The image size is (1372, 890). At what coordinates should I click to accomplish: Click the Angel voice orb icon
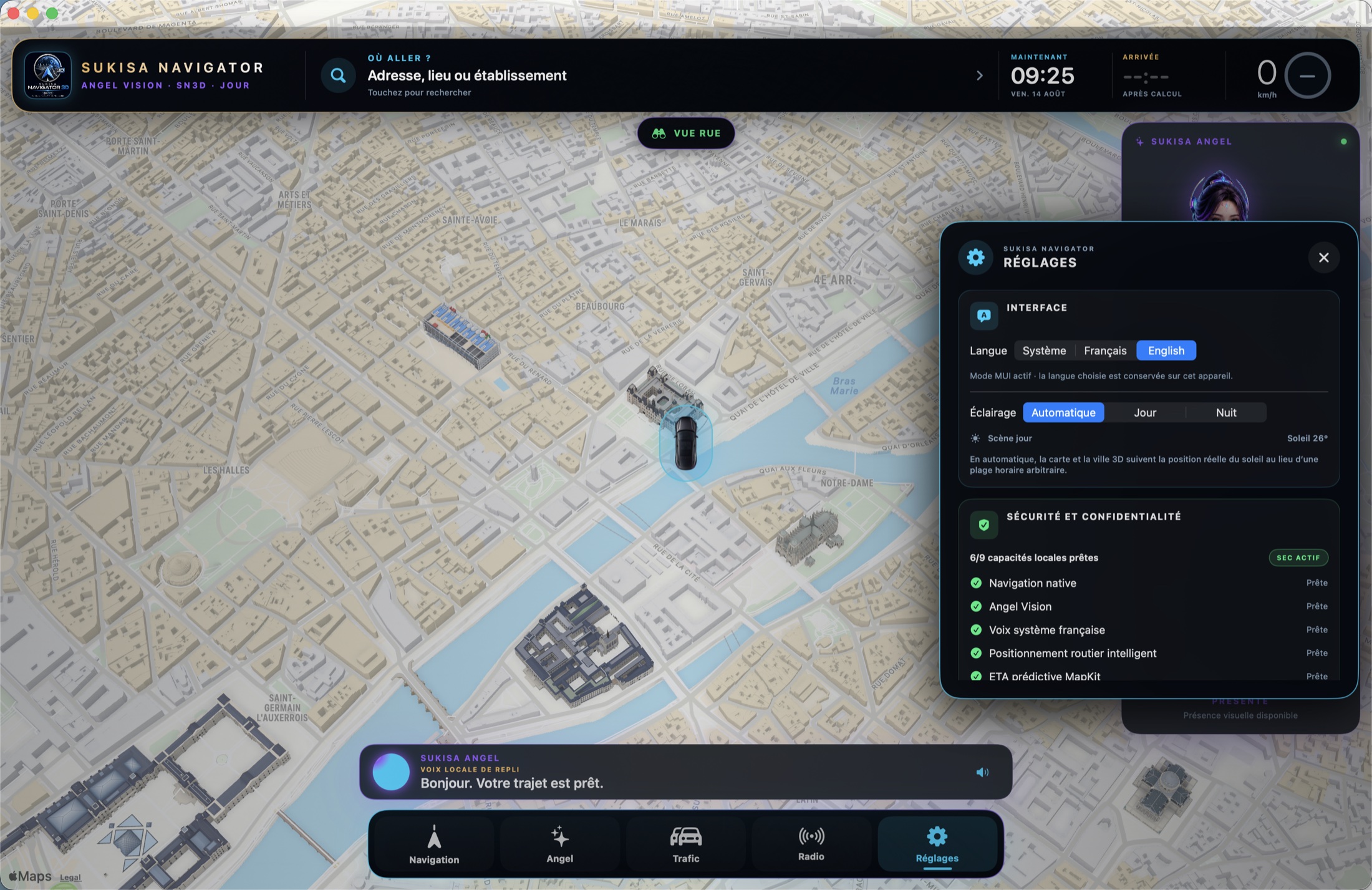[390, 772]
